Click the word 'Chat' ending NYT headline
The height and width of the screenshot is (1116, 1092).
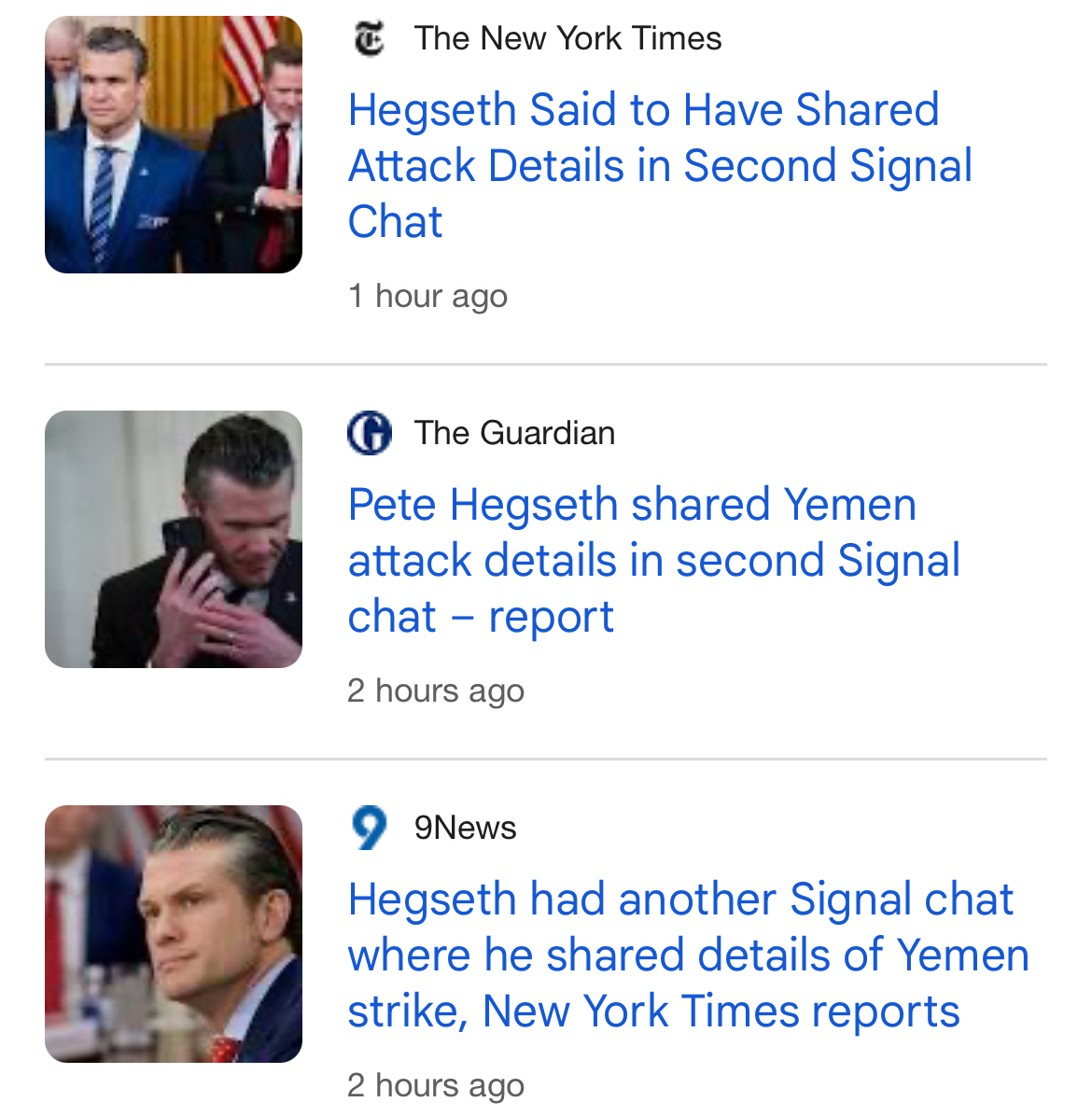(395, 222)
